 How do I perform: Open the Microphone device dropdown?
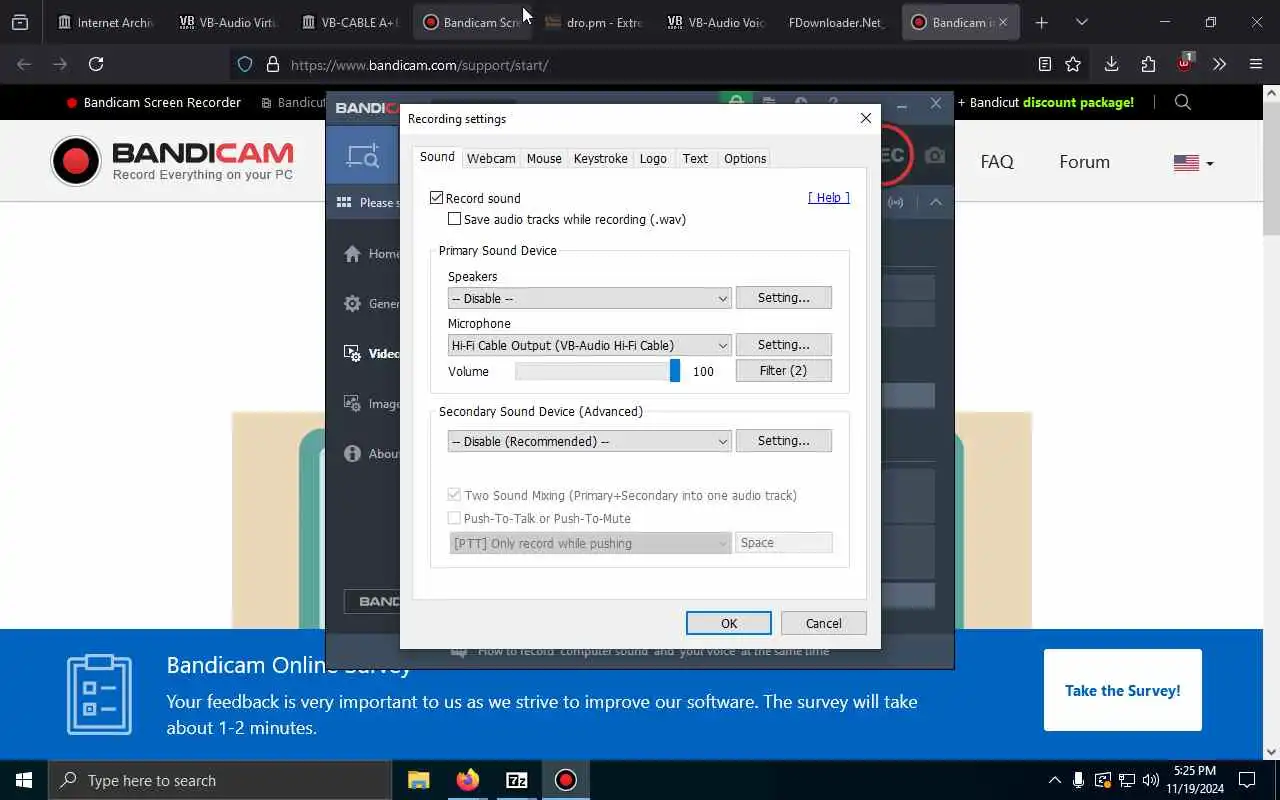point(590,345)
